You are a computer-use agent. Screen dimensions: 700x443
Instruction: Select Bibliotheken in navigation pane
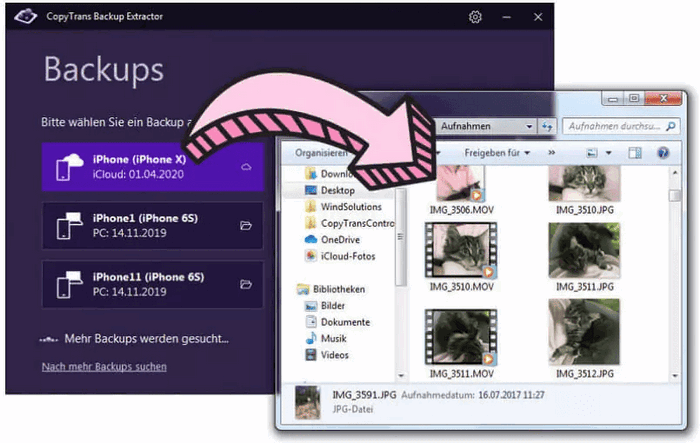331,289
